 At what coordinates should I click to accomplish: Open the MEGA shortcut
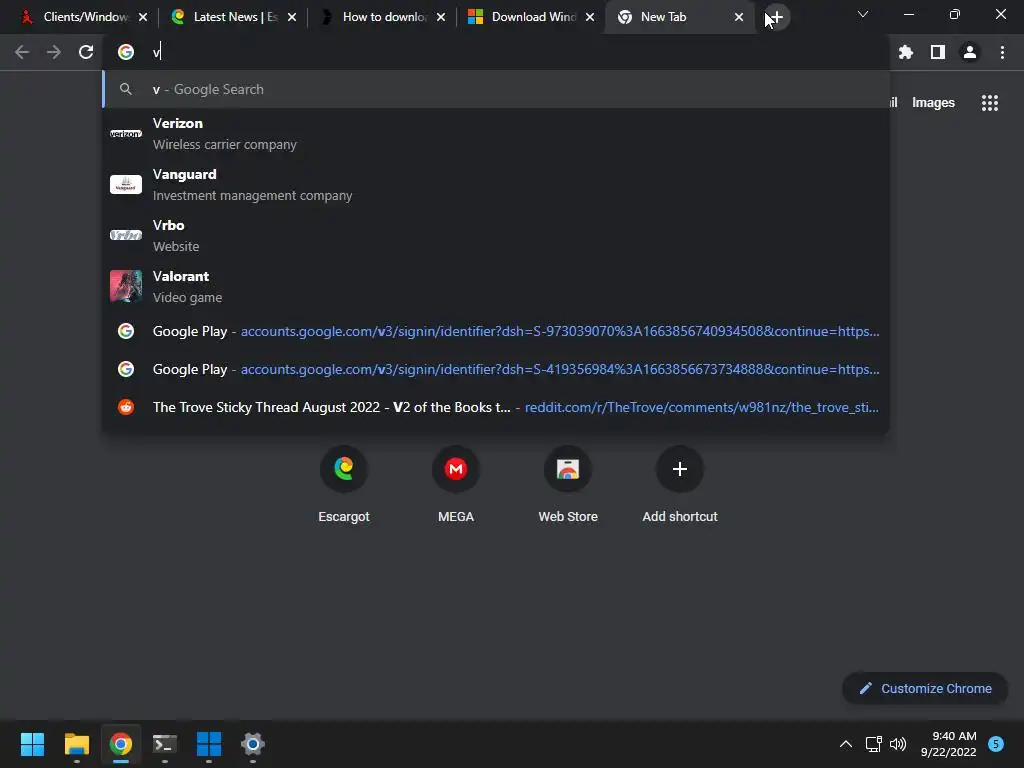(456, 485)
